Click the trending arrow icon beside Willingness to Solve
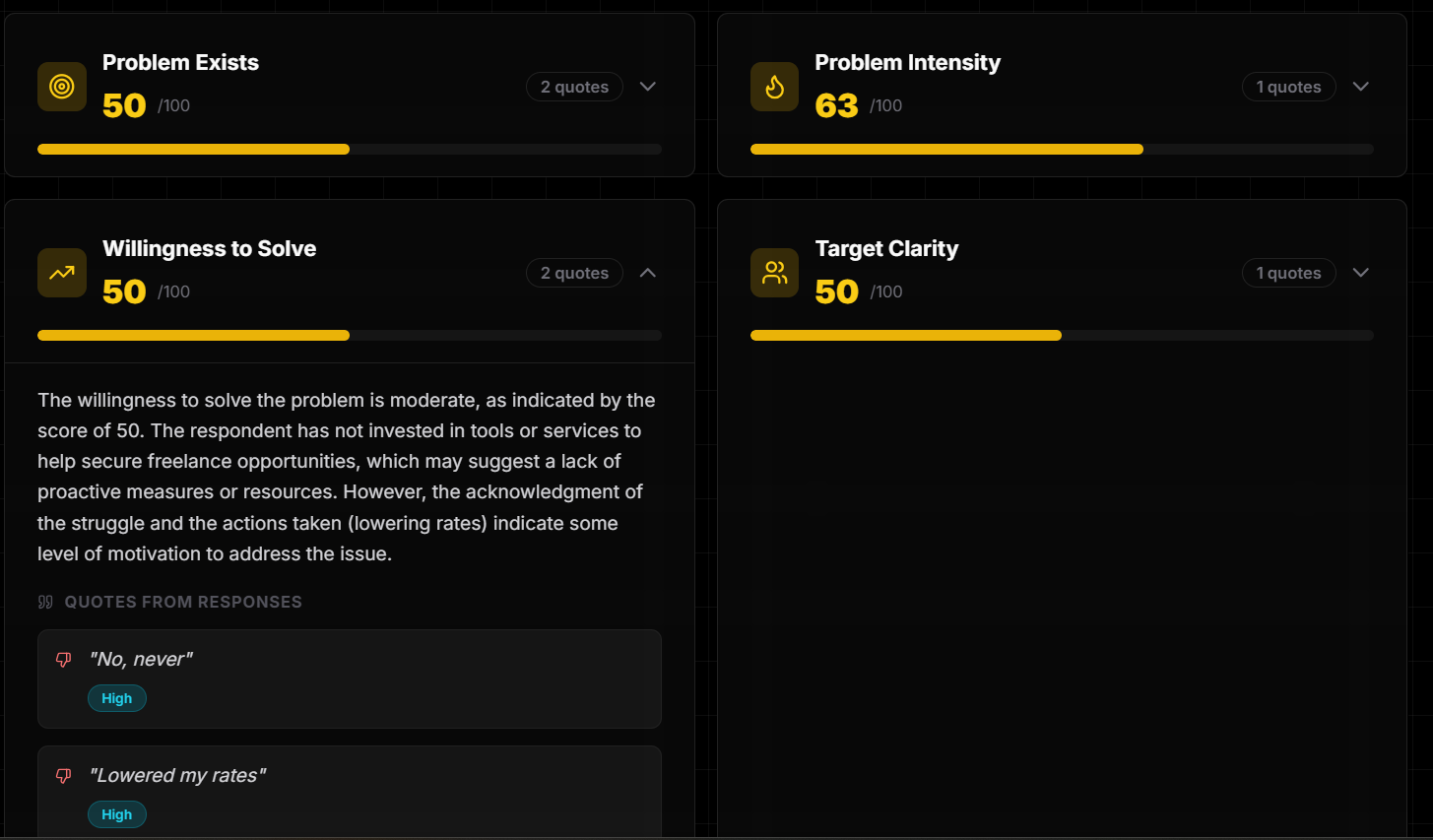 (62, 273)
